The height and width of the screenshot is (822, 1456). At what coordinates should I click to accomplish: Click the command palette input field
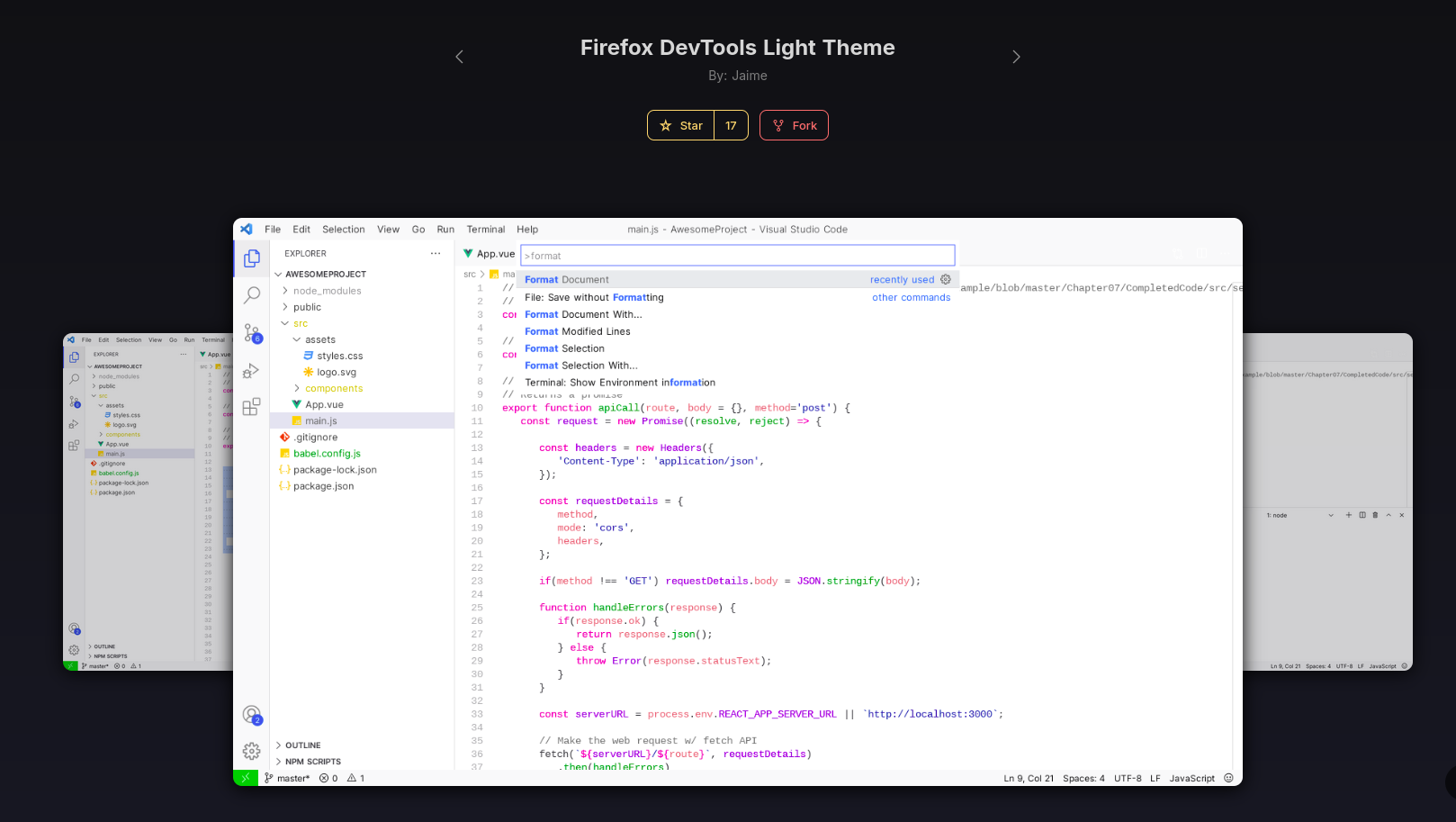point(737,256)
